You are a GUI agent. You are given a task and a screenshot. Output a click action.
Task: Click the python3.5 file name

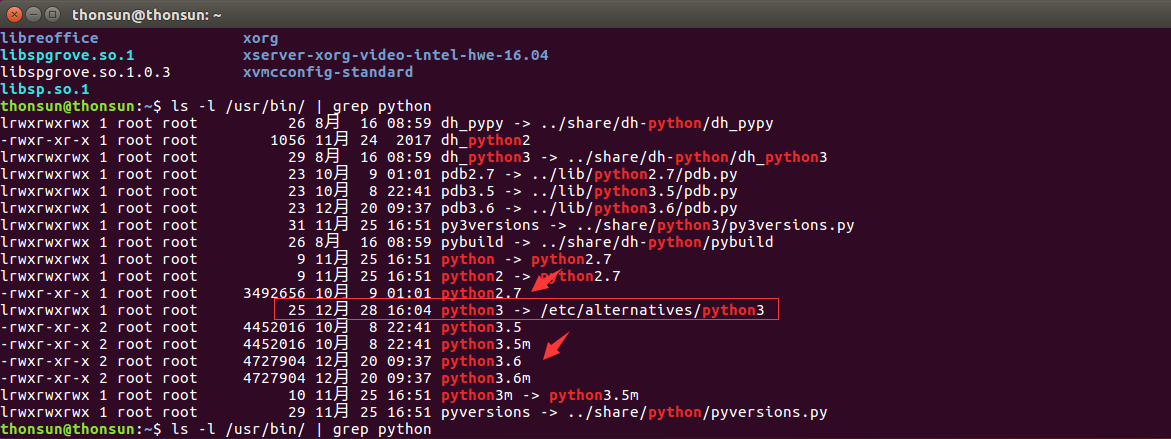(x=482, y=328)
